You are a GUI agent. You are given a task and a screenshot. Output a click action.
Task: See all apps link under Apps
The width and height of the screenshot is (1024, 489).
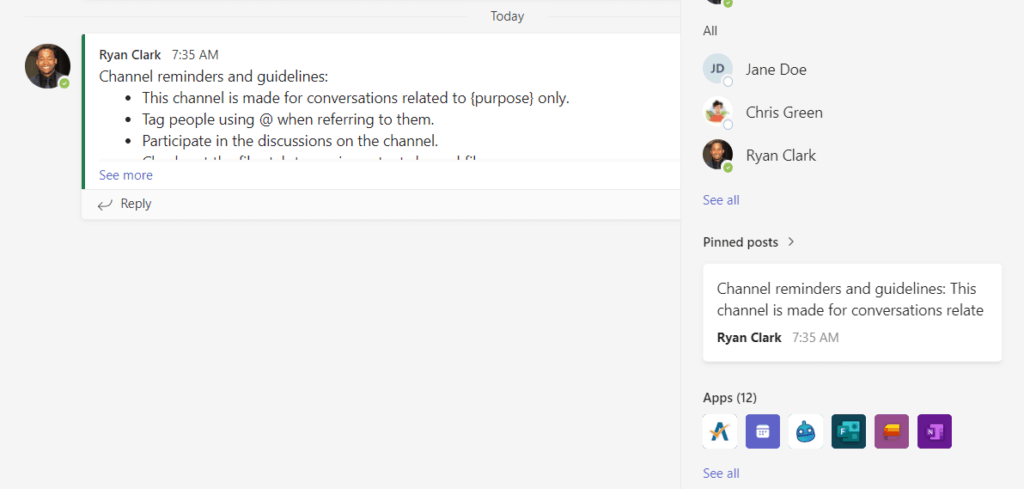[721, 473]
